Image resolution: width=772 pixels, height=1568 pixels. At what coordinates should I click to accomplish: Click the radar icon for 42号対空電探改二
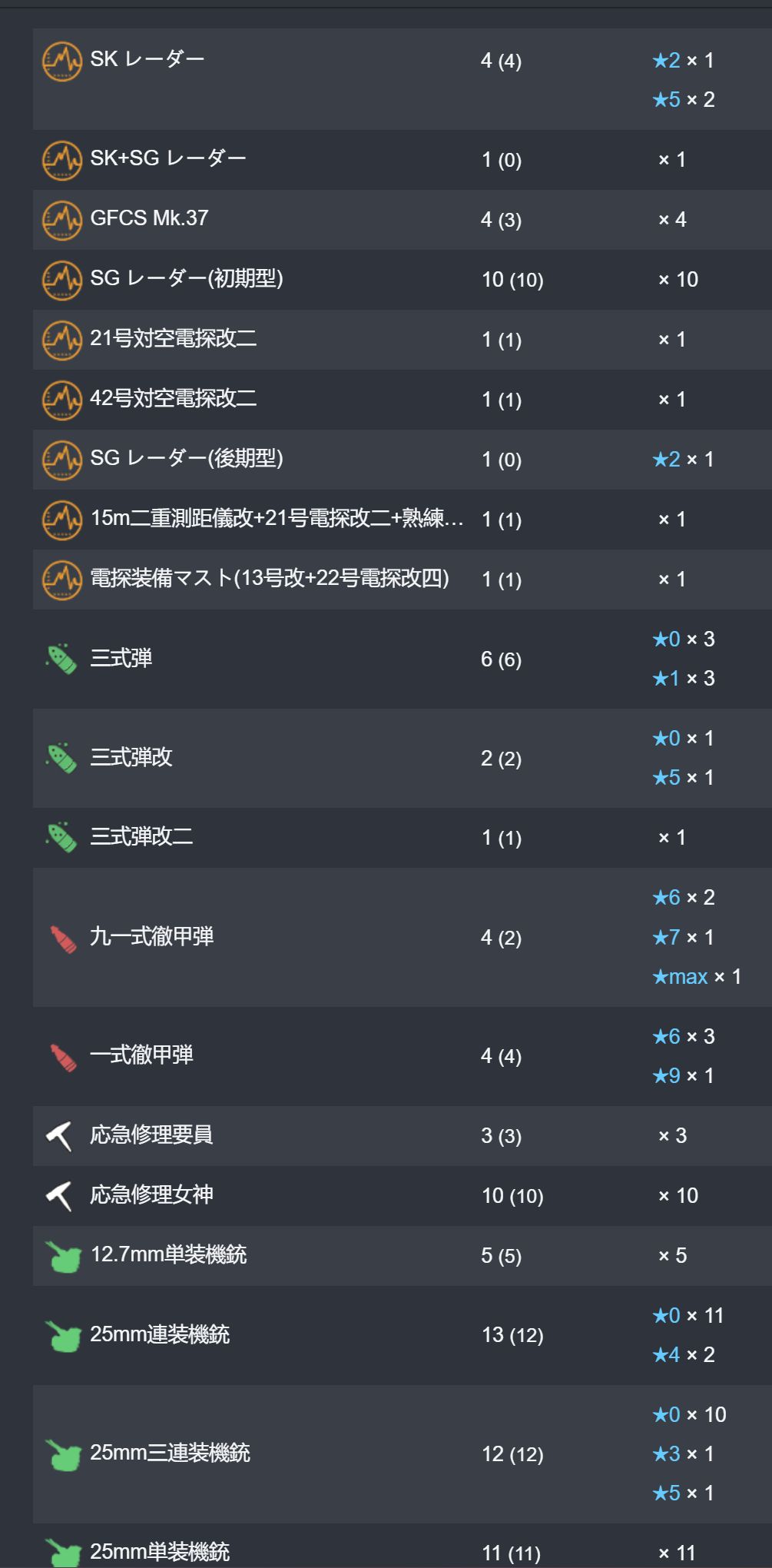point(61,400)
